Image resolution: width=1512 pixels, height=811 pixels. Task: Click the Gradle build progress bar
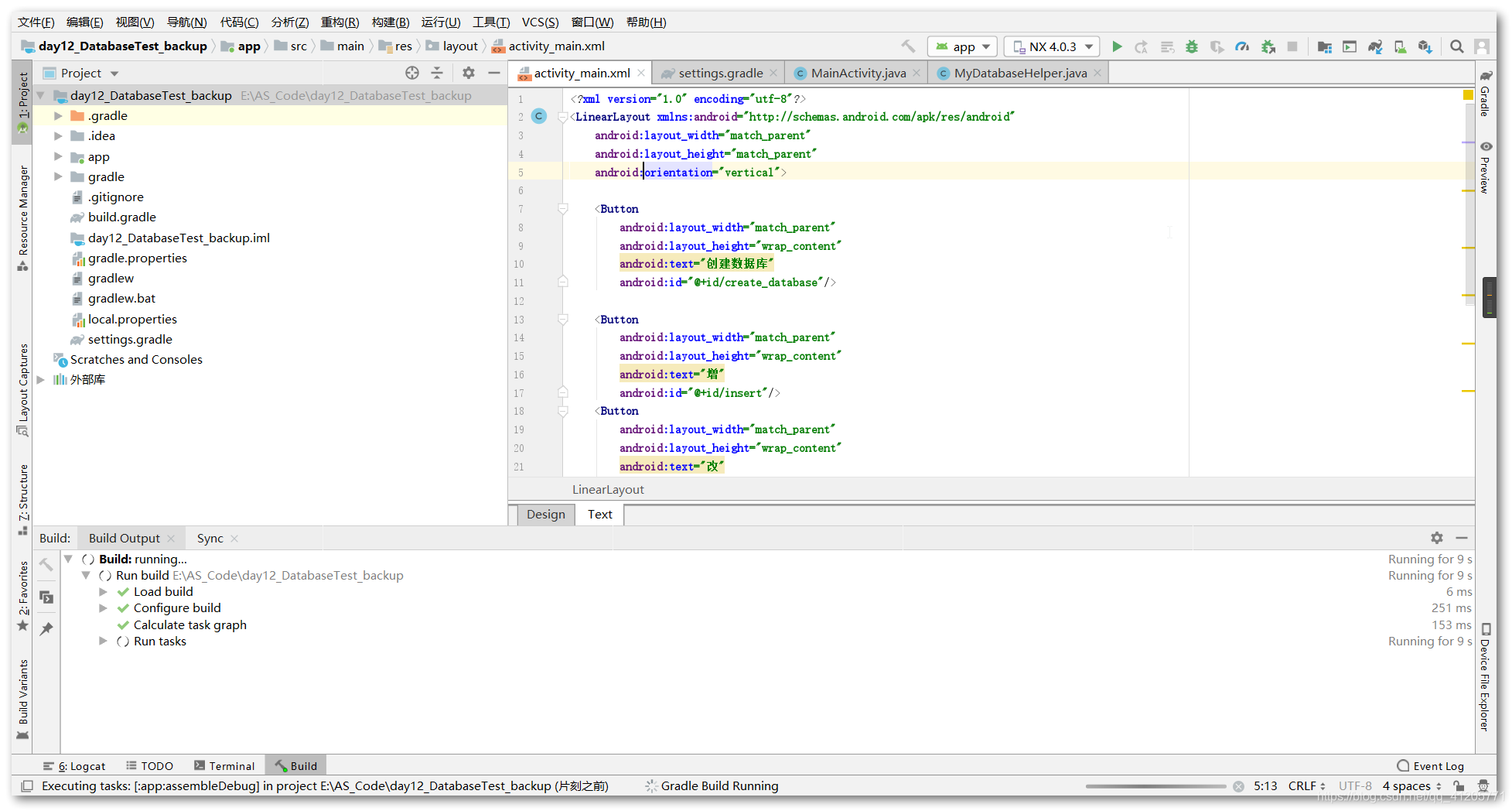point(1155,786)
